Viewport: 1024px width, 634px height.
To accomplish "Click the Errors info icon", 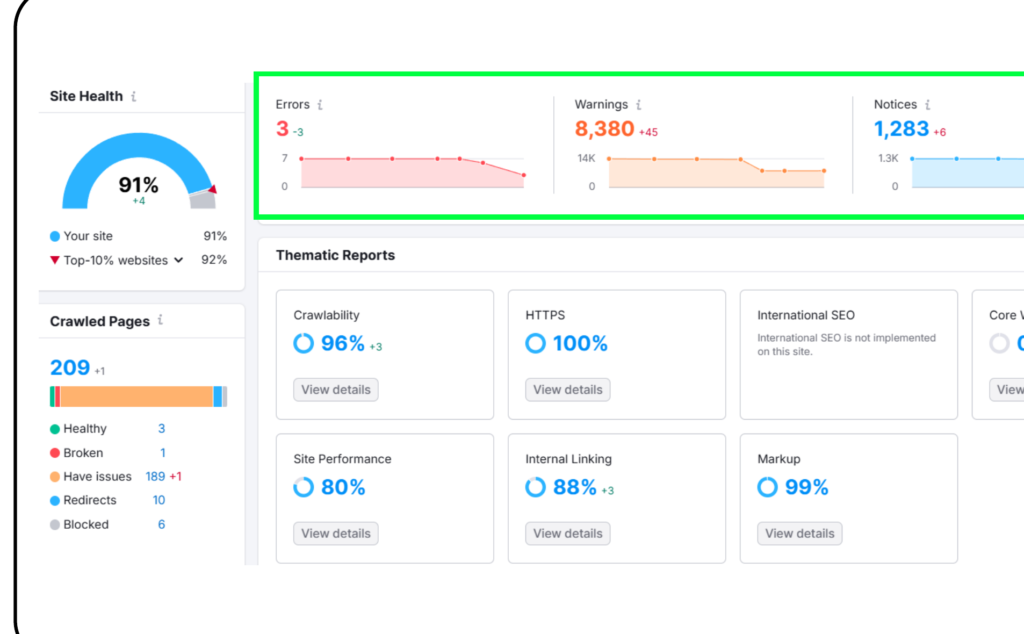I will (x=320, y=104).
